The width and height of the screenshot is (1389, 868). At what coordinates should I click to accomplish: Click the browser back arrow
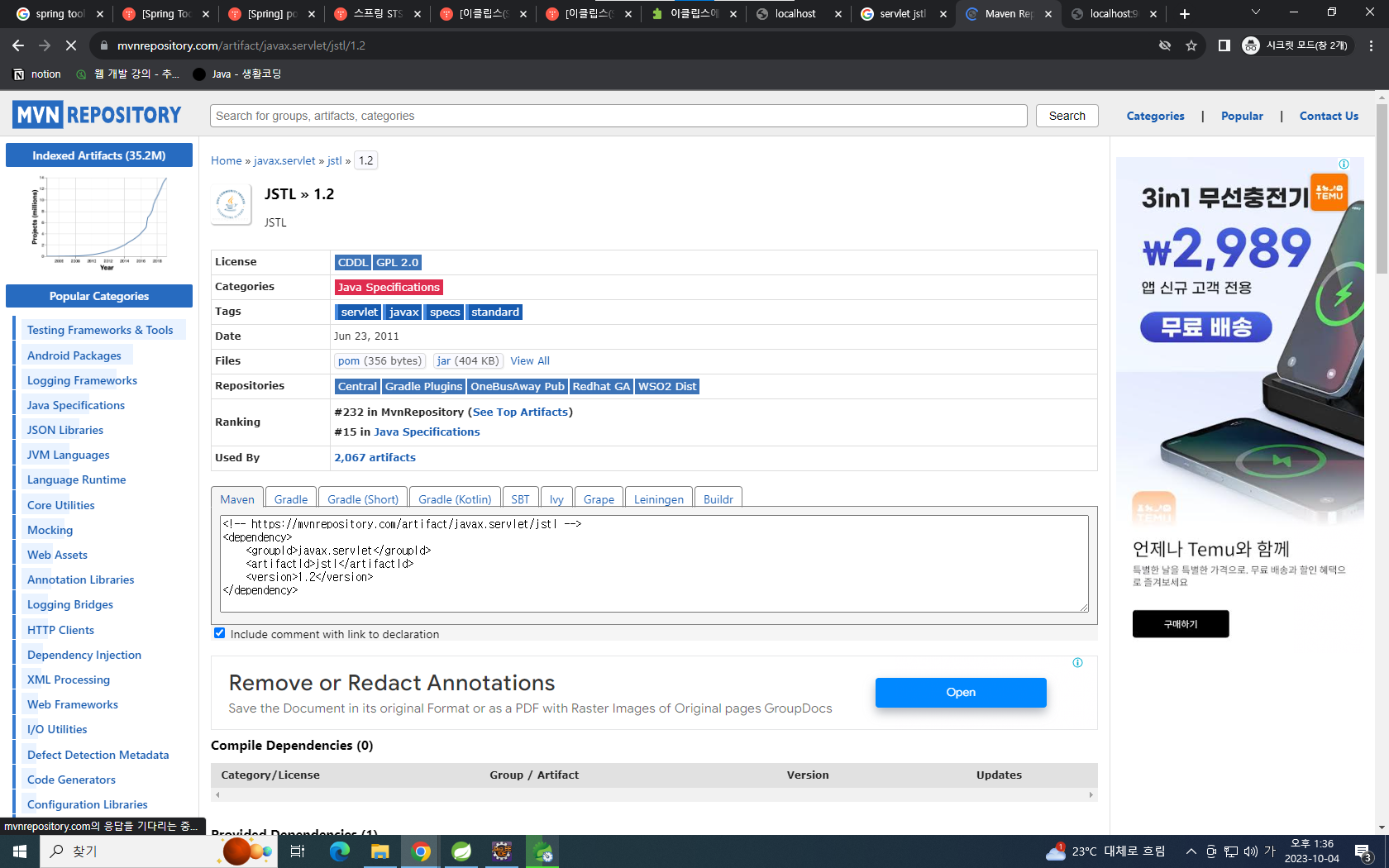(18, 45)
